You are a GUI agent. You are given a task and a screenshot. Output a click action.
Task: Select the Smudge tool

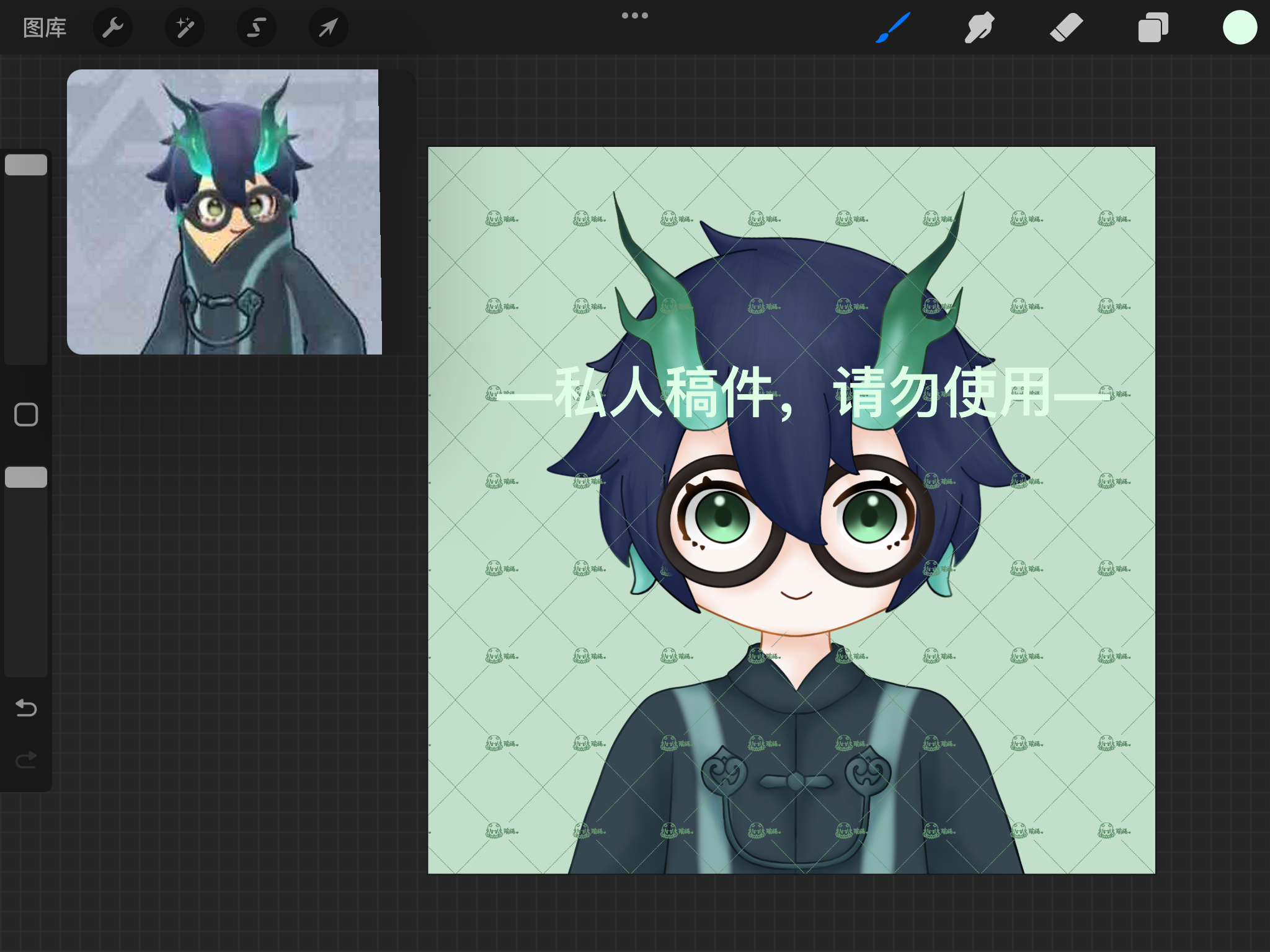(x=980, y=28)
